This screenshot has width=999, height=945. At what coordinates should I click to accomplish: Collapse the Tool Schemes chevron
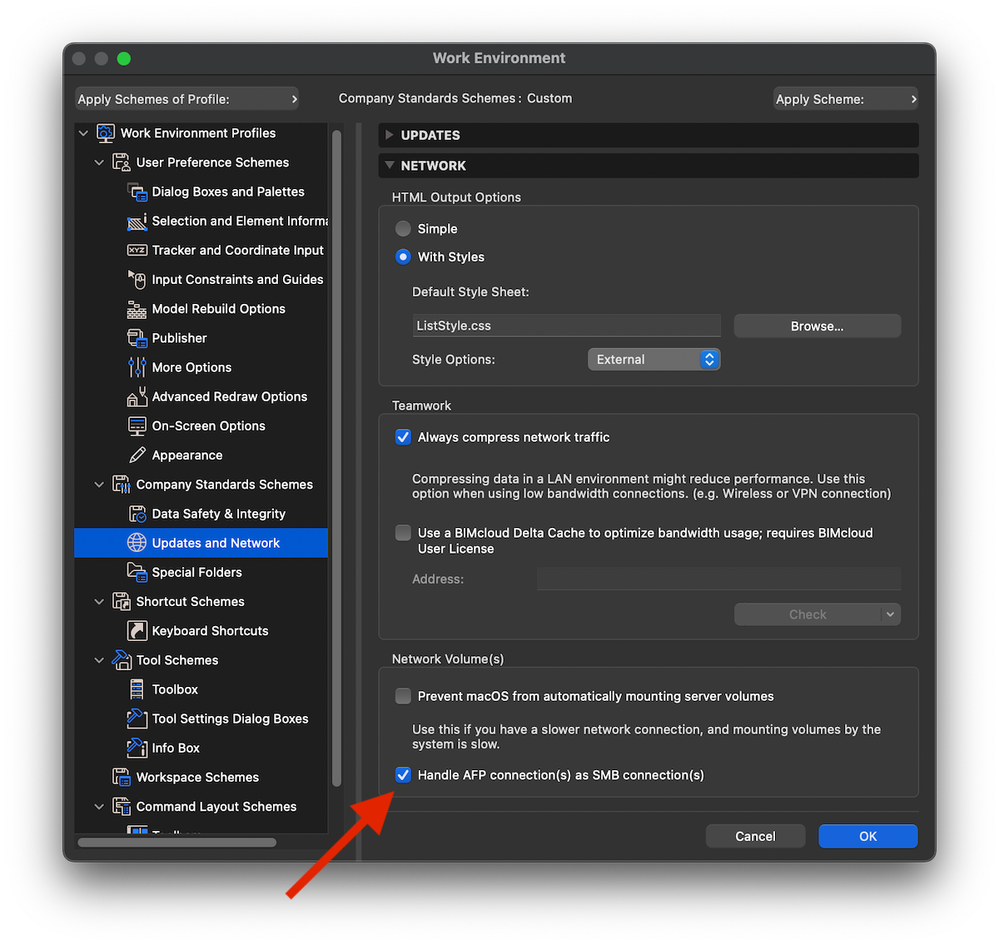click(x=99, y=660)
